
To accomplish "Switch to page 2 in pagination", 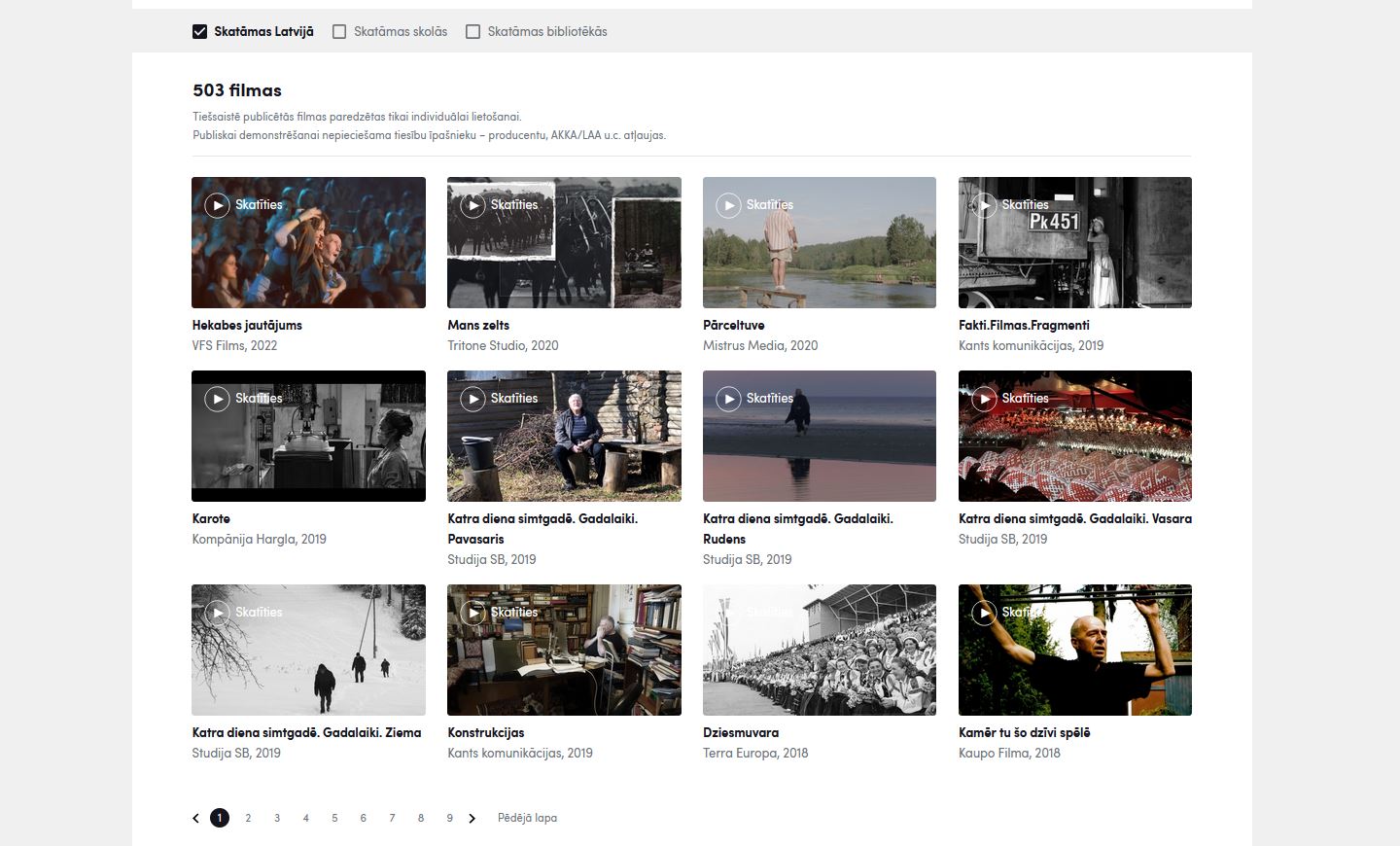I will (248, 819).
